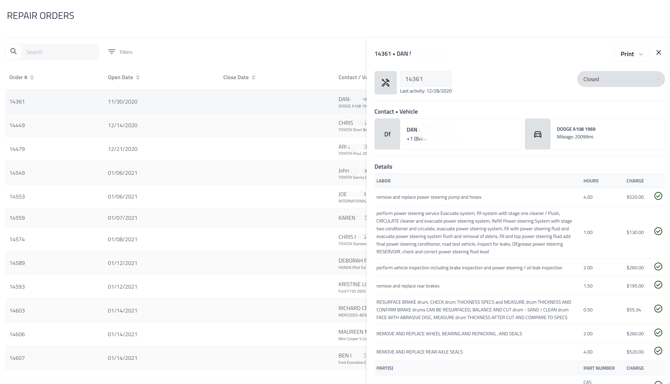
Task: Click the car vehicle icon
Action: pyautogui.click(x=538, y=134)
